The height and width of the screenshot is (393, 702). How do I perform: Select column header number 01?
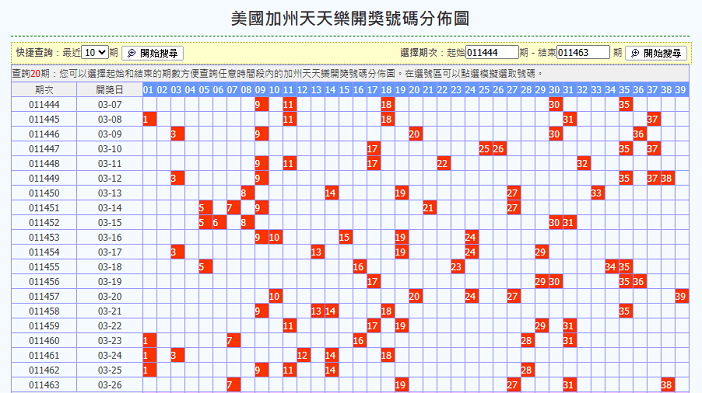(x=148, y=90)
